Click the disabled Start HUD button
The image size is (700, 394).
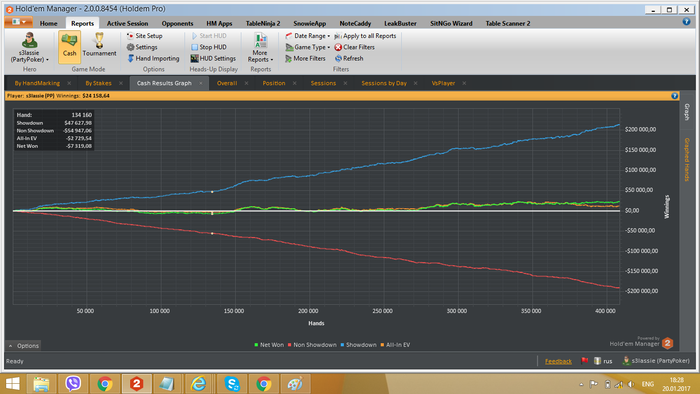click(x=209, y=36)
